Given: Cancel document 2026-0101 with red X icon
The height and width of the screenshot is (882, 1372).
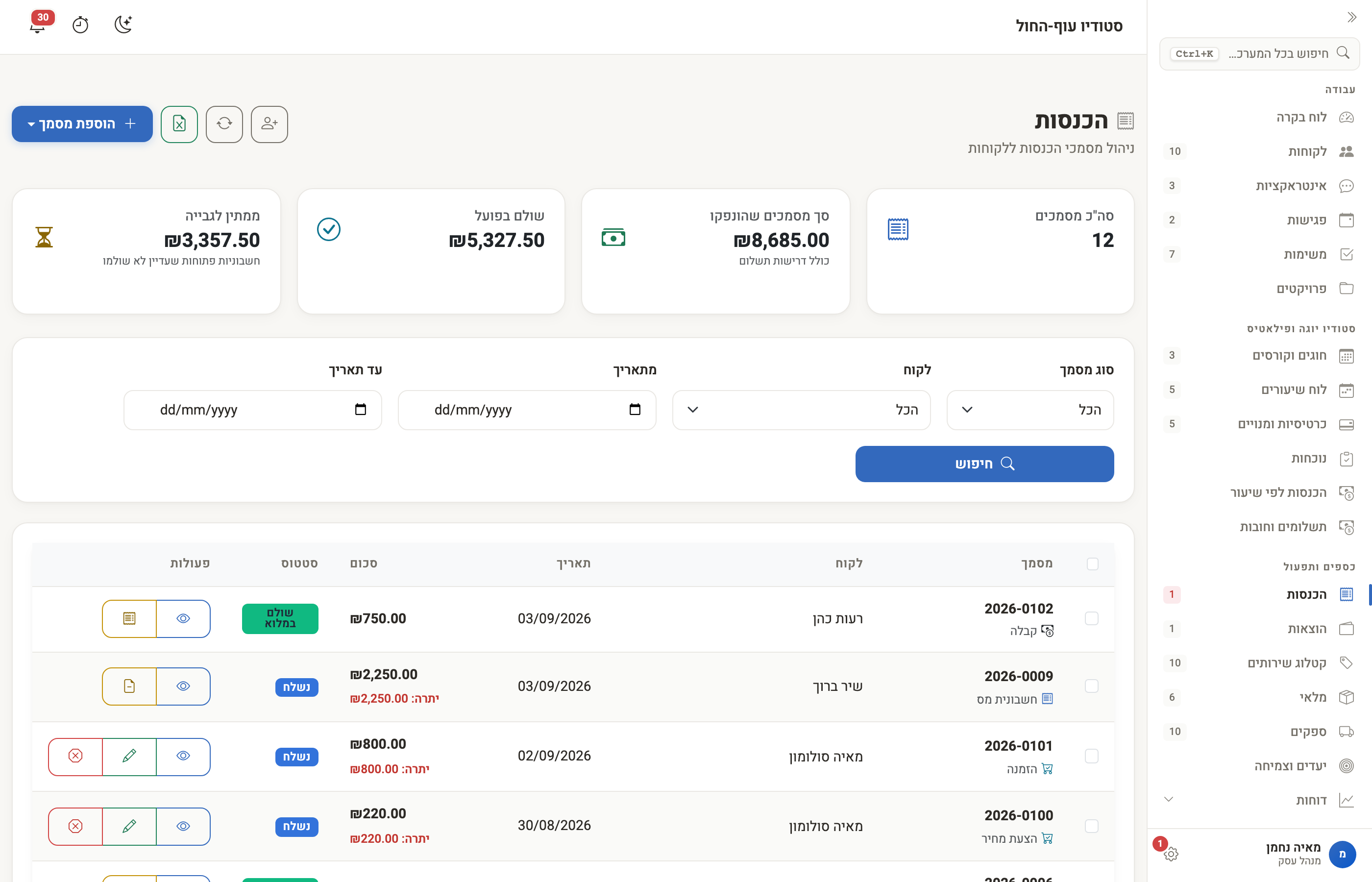Looking at the screenshot, I should point(75,757).
